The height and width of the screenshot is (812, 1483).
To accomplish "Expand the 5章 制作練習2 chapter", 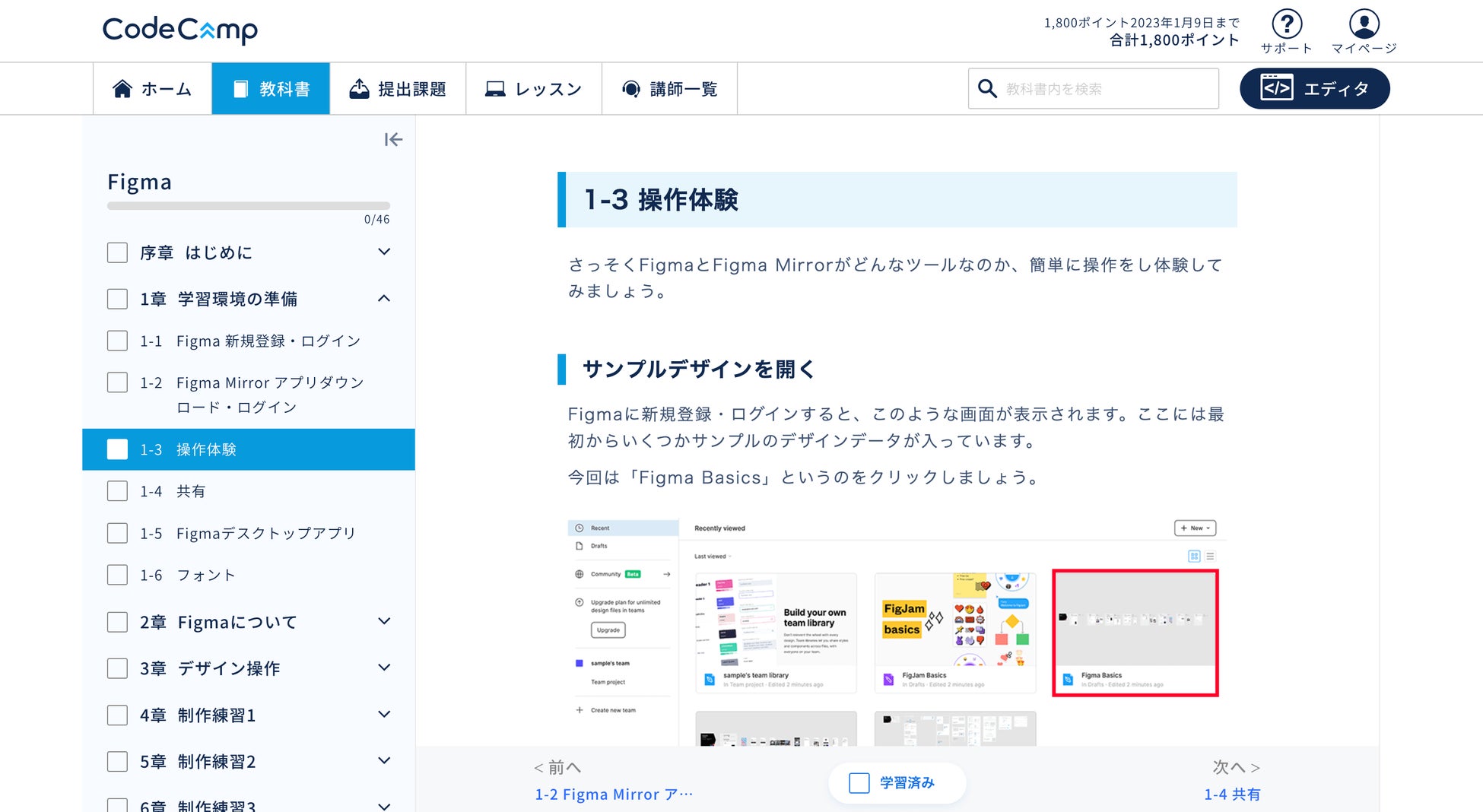I will (x=384, y=761).
